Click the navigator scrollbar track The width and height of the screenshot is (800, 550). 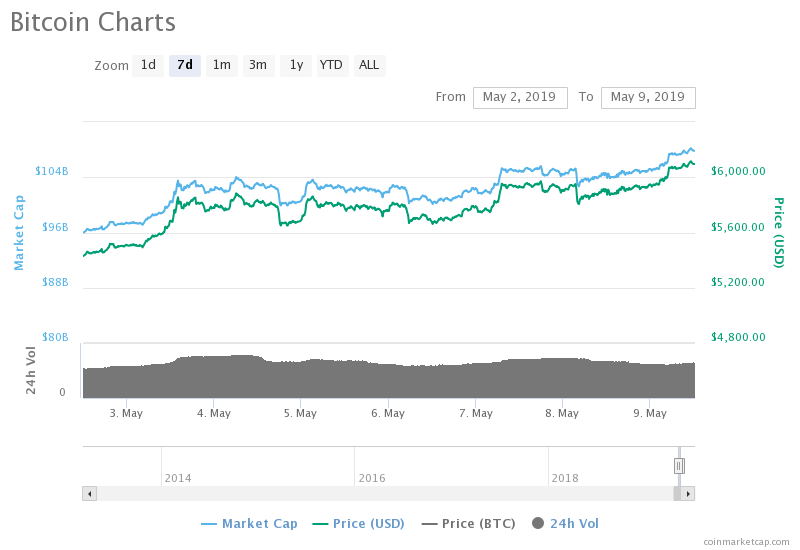coord(380,493)
